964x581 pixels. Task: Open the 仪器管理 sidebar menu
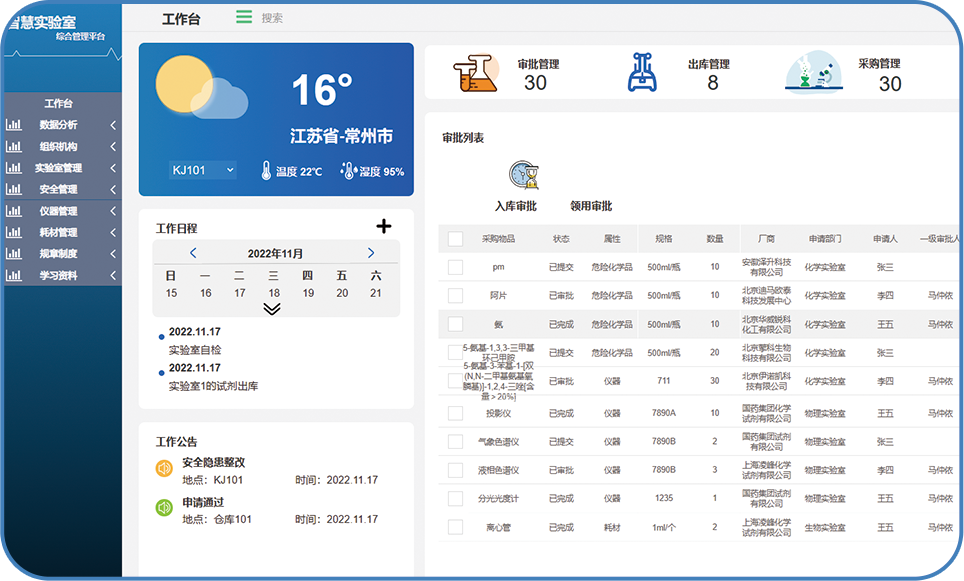pos(60,211)
